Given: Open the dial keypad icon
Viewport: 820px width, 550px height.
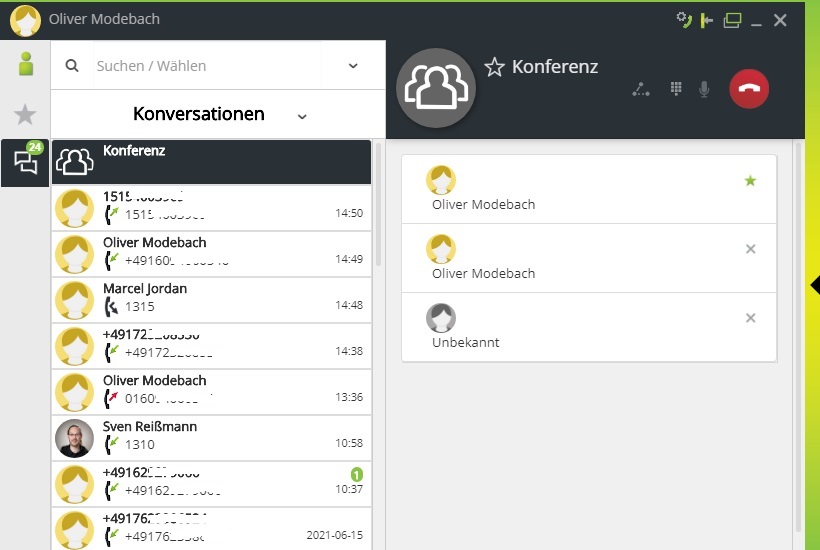Looking at the screenshot, I should coord(676,89).
